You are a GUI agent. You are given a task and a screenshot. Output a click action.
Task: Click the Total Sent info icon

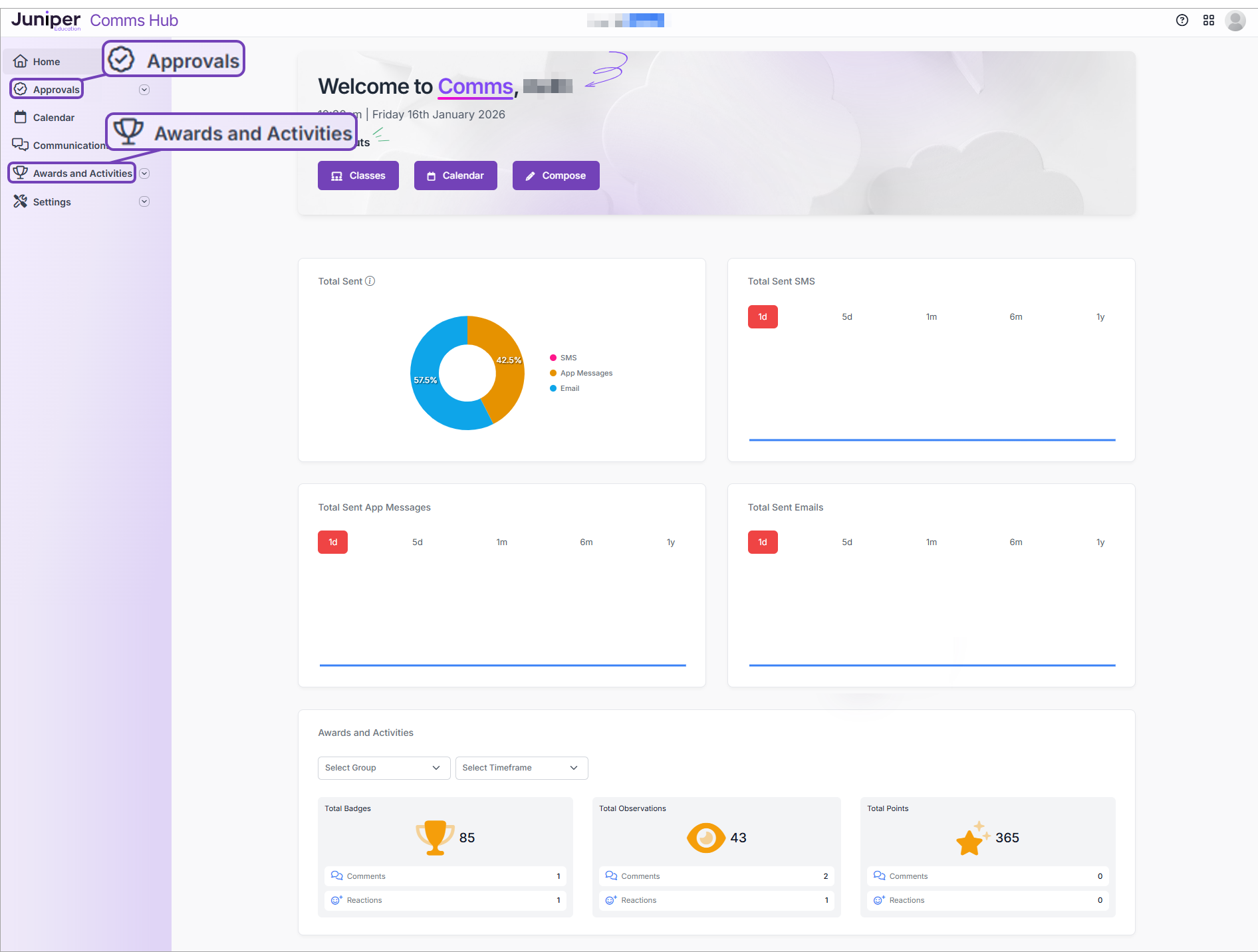point(370,281)
